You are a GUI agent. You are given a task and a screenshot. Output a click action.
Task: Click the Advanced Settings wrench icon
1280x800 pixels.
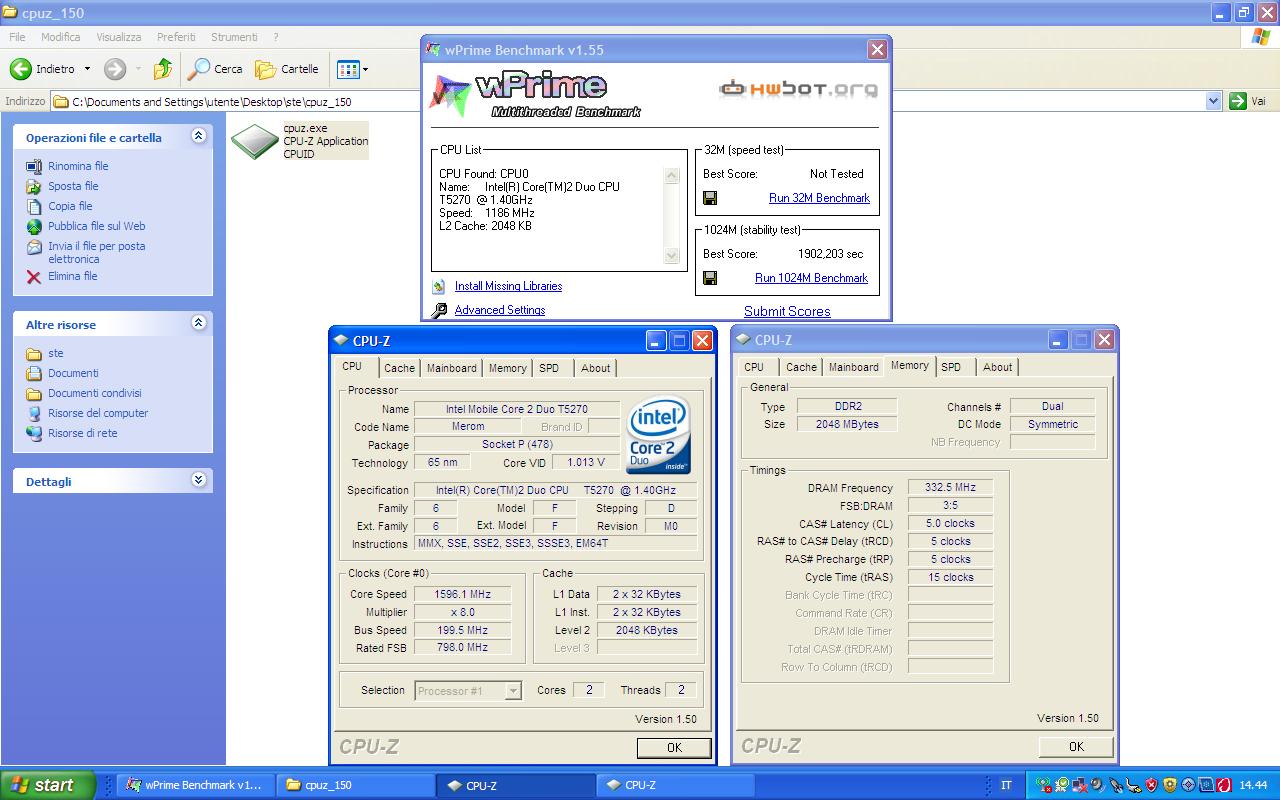point(439,310)
